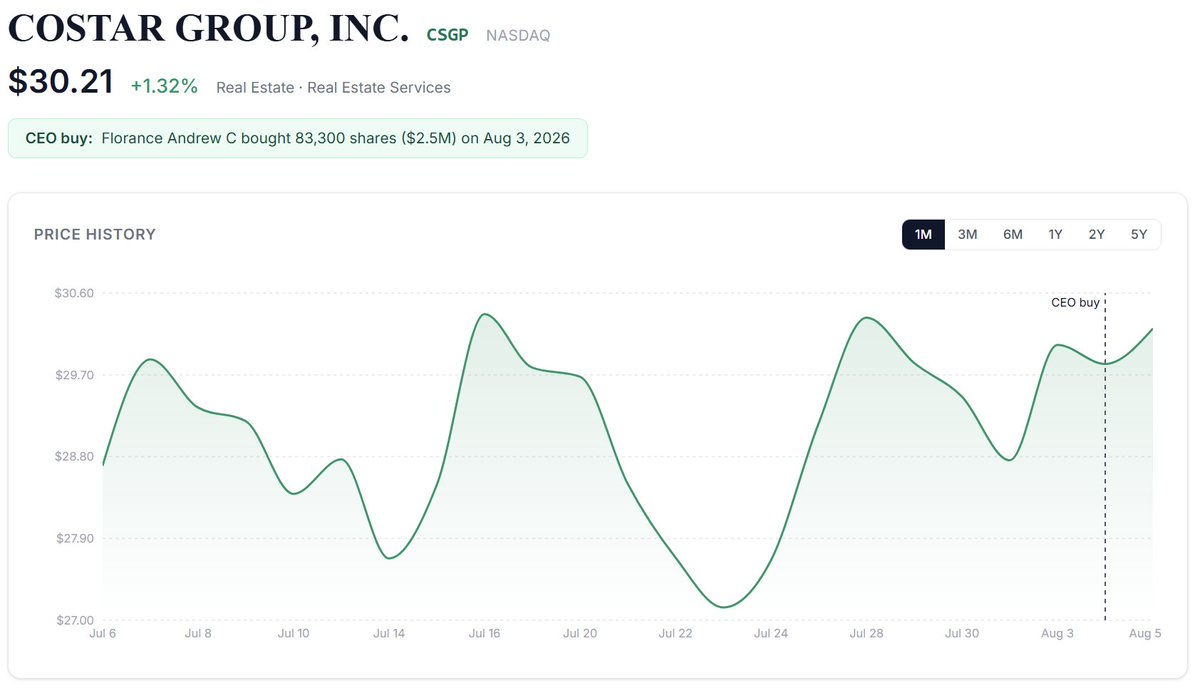The height and width of the screenshot is (693, 1200).
Task: Click the Jul 20 date label
Action: click(x=580, y=633)
